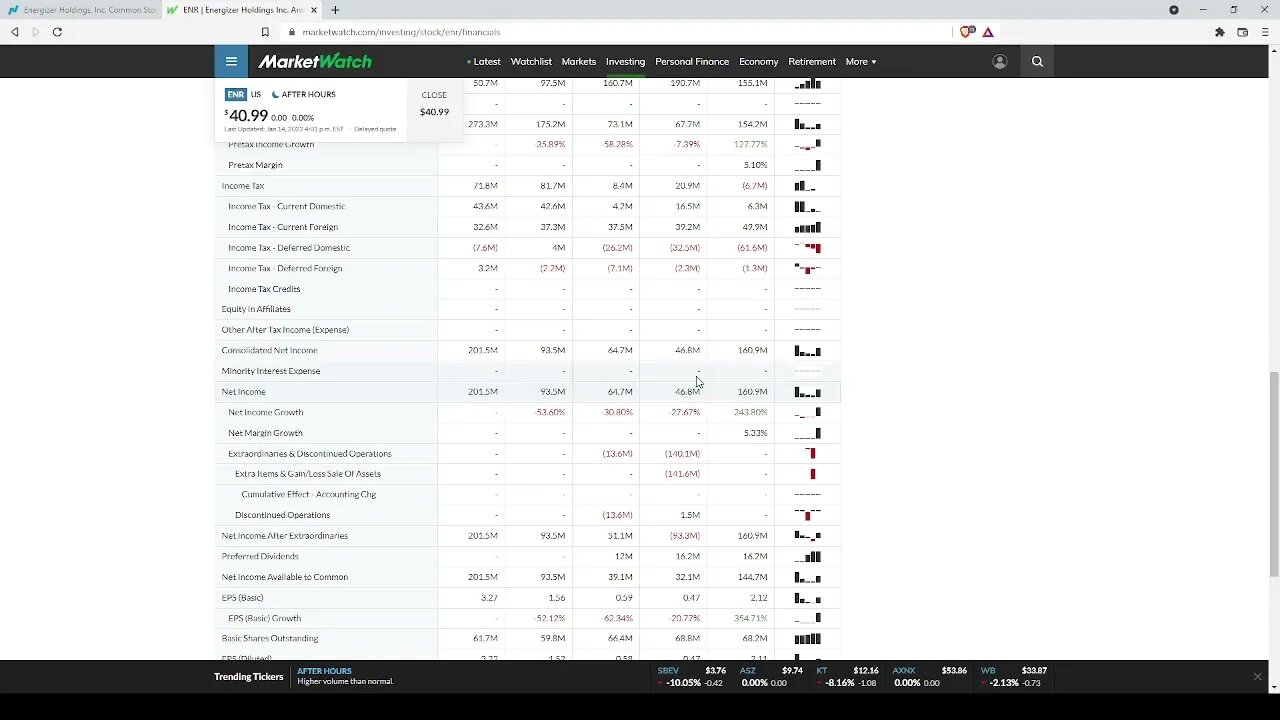
Task: Open the Watchlist navigation item
Action: [x=531, y=61]
